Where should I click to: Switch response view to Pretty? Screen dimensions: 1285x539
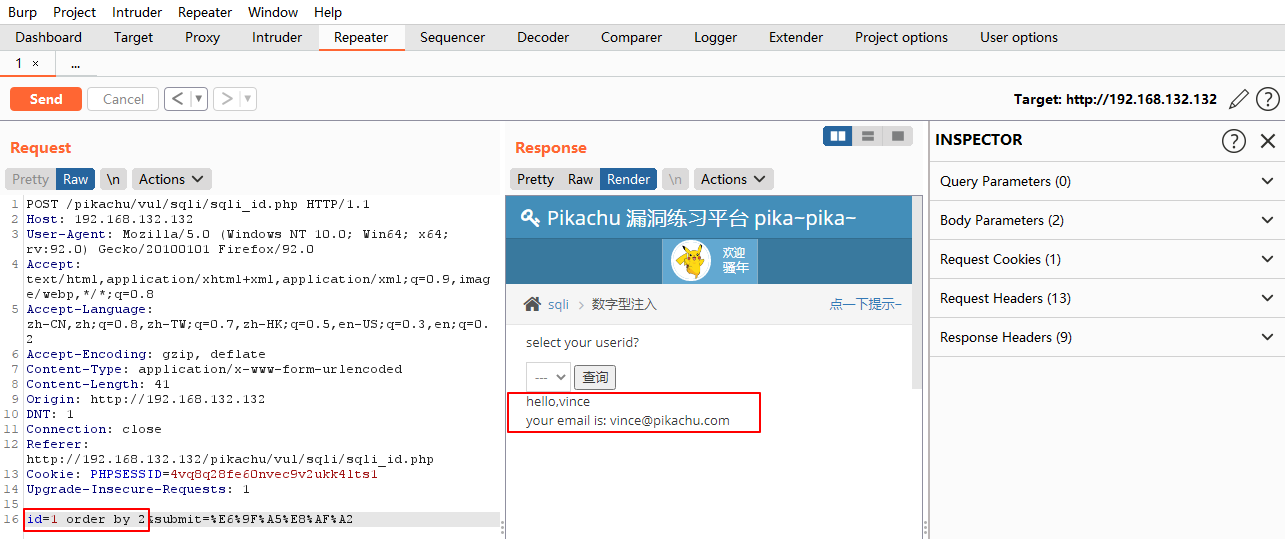pyautogui.click(x=535, y=179)
